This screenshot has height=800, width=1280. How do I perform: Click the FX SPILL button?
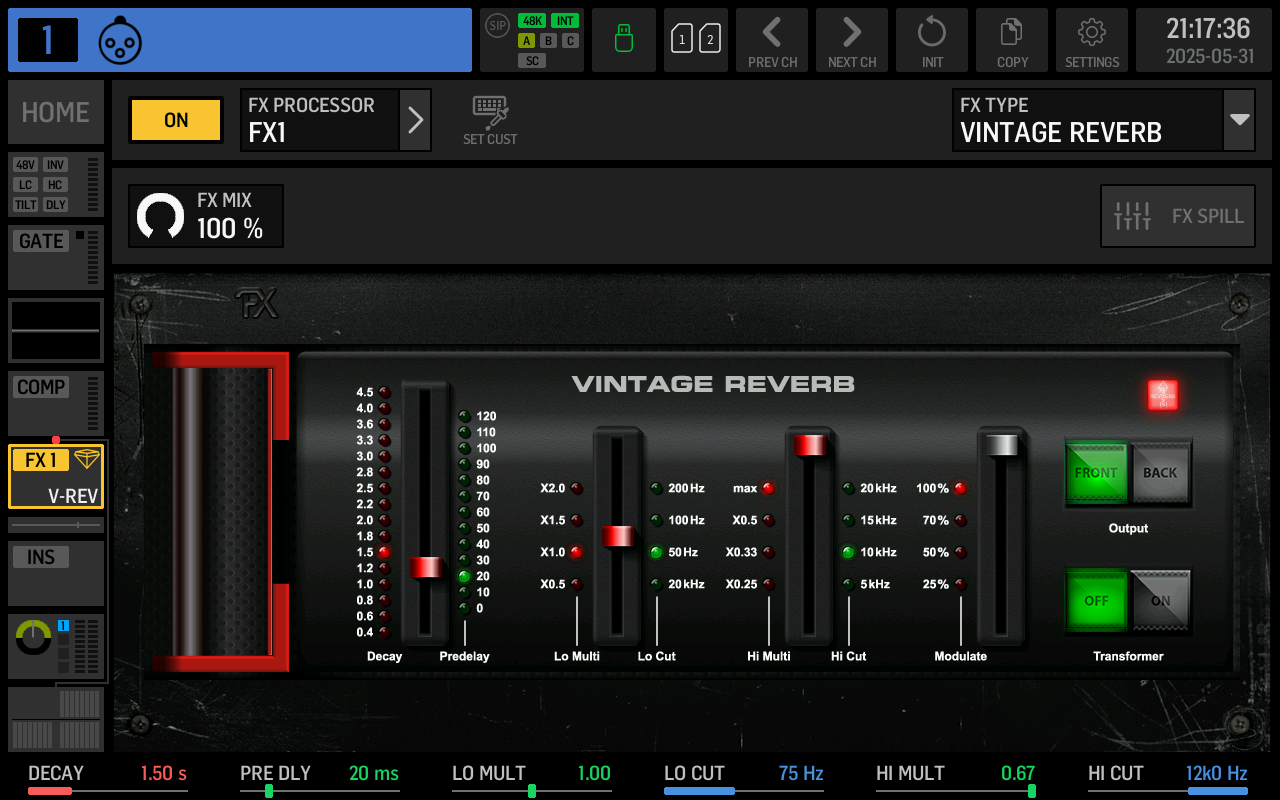[1177, 215]
